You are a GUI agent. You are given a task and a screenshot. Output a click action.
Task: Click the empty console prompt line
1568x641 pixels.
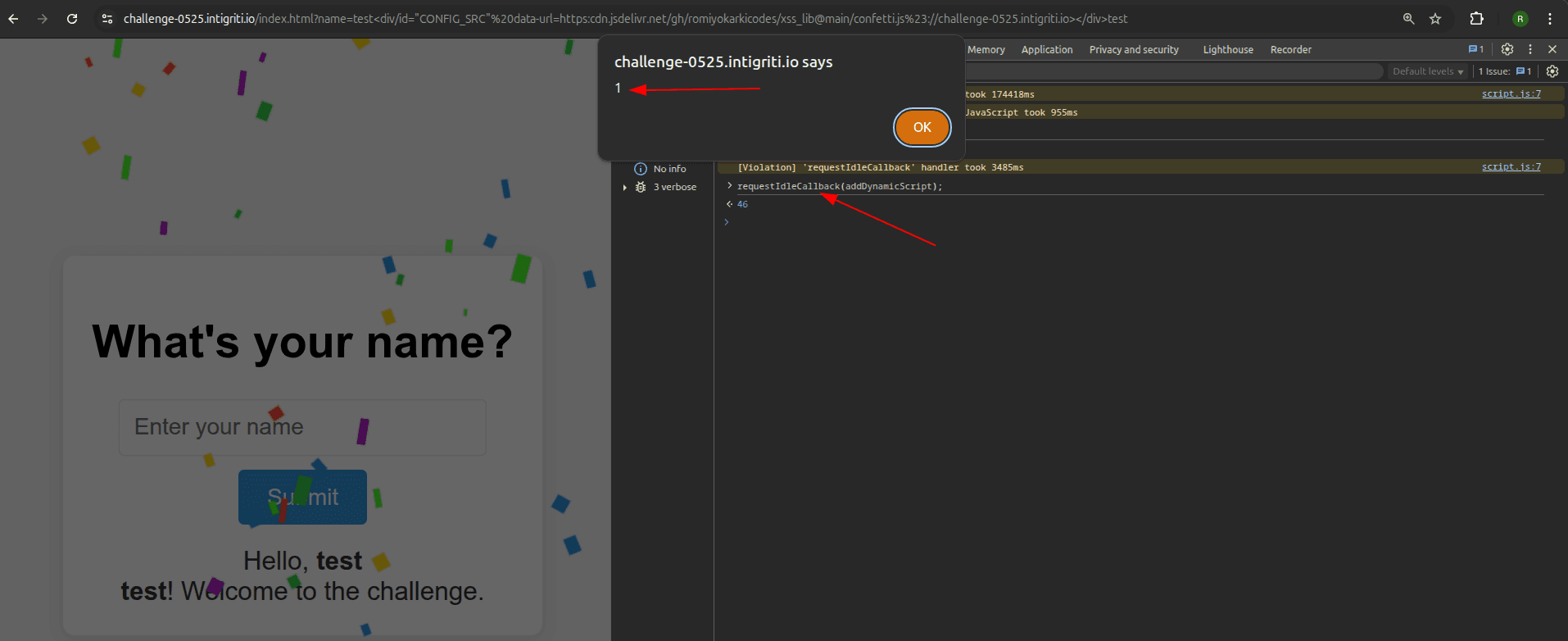[x=1139, y=222]
